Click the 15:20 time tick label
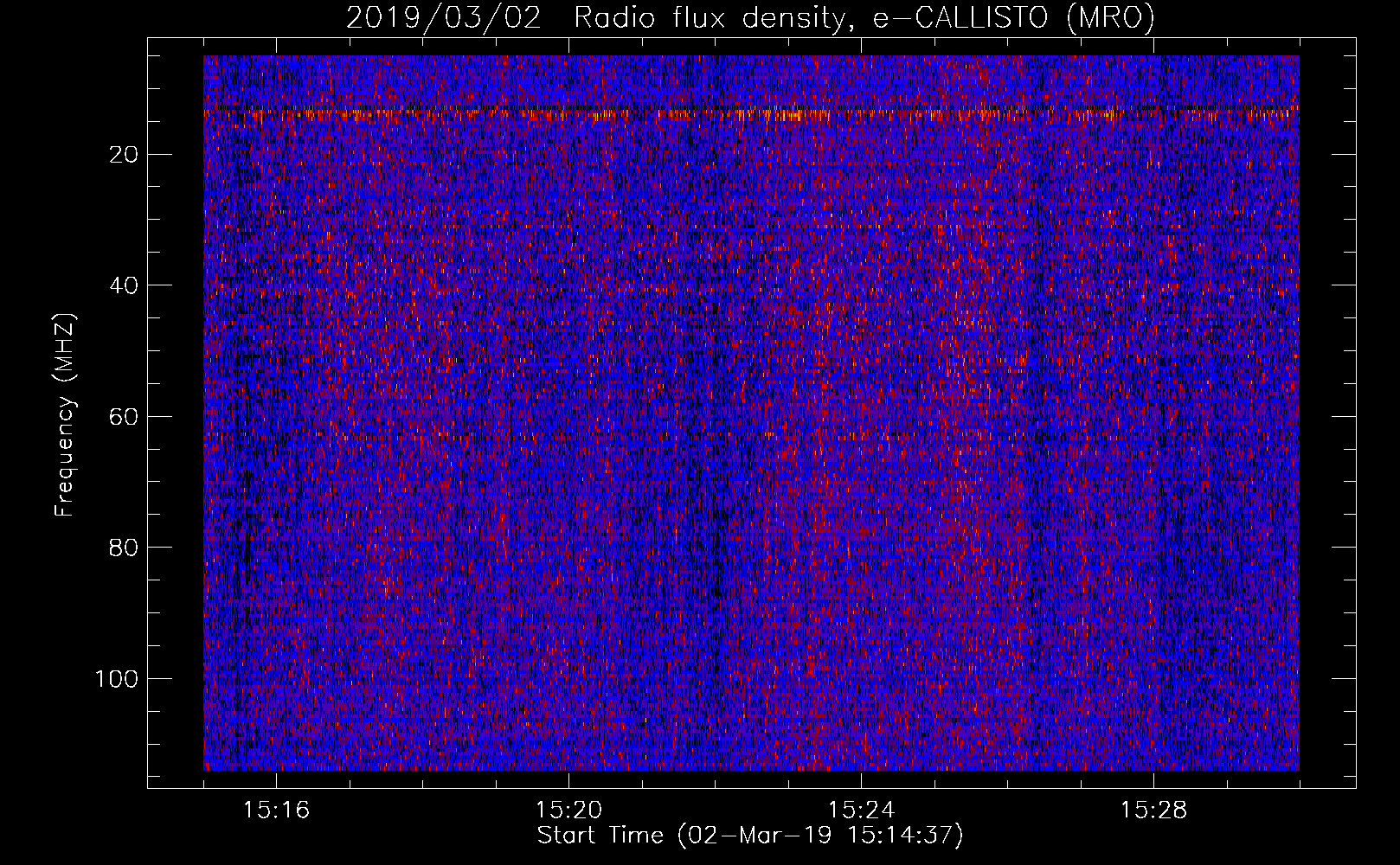Screen dimensions: 1400x865 click(x=568, y=811)
